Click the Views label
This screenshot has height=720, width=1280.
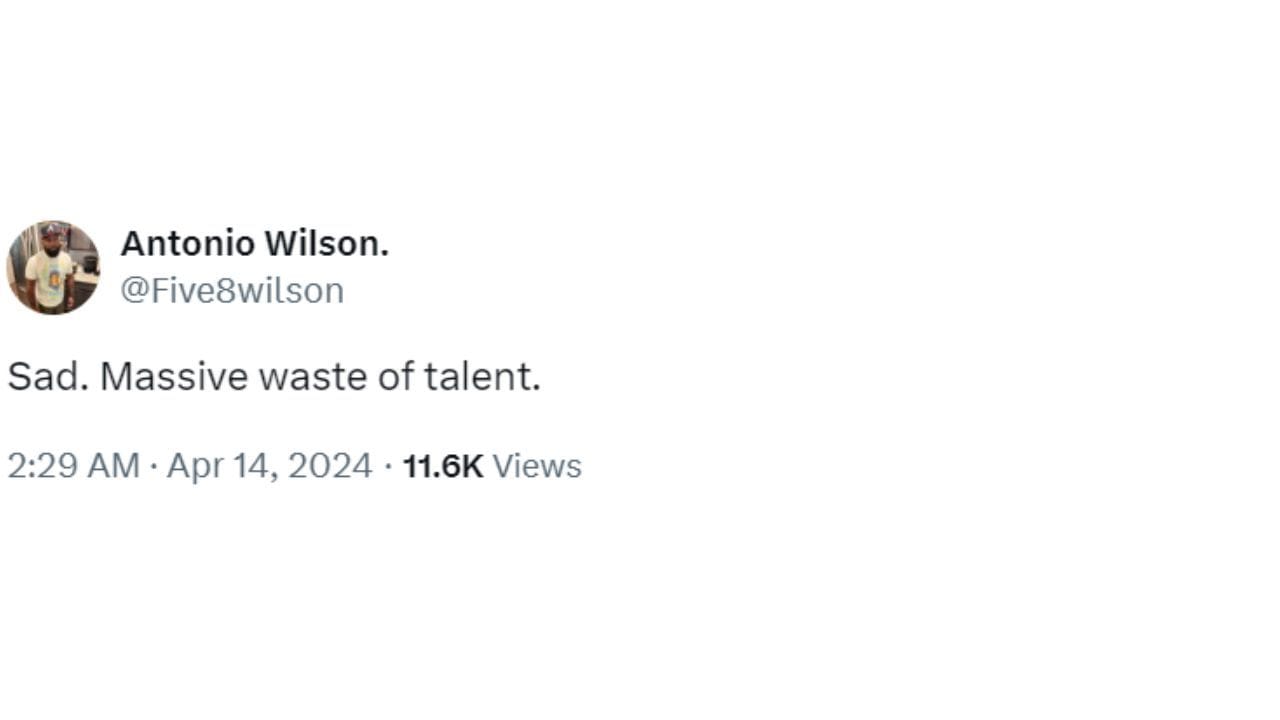click(537, 466)
